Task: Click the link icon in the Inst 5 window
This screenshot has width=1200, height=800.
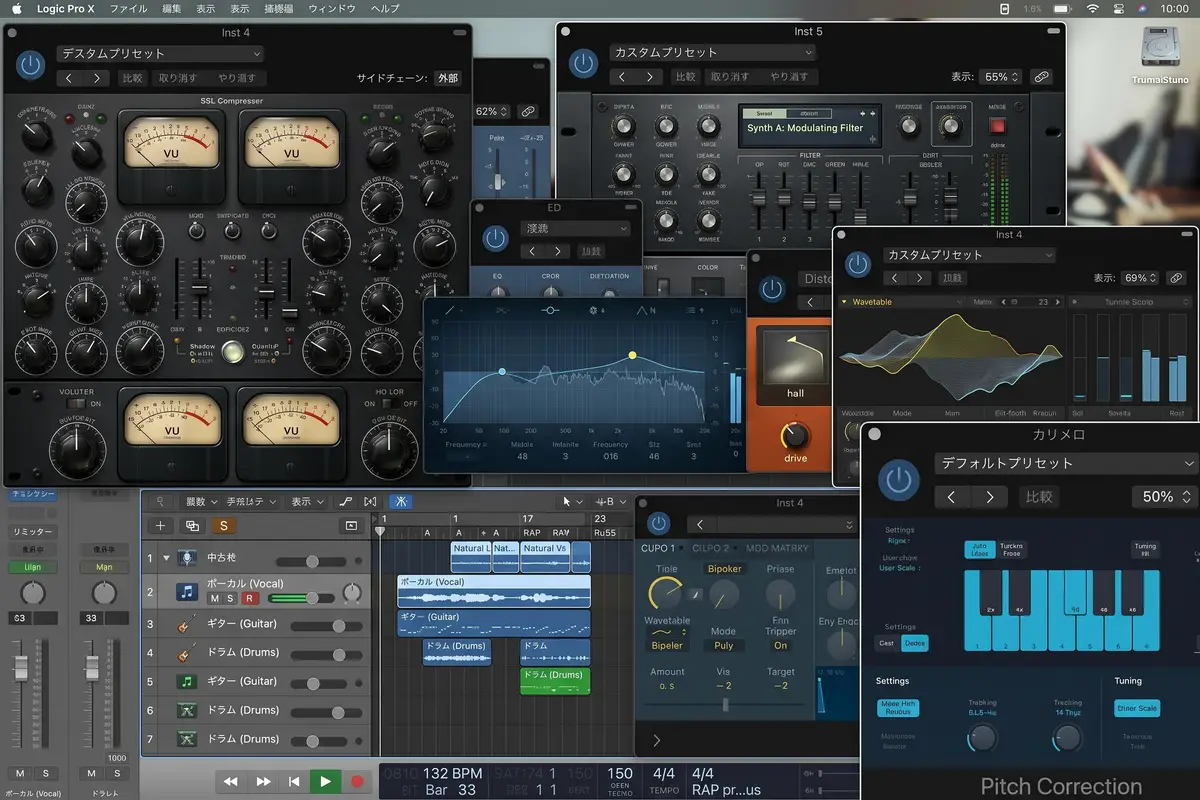Action: pyautogui.click(x=1041, y=77)
